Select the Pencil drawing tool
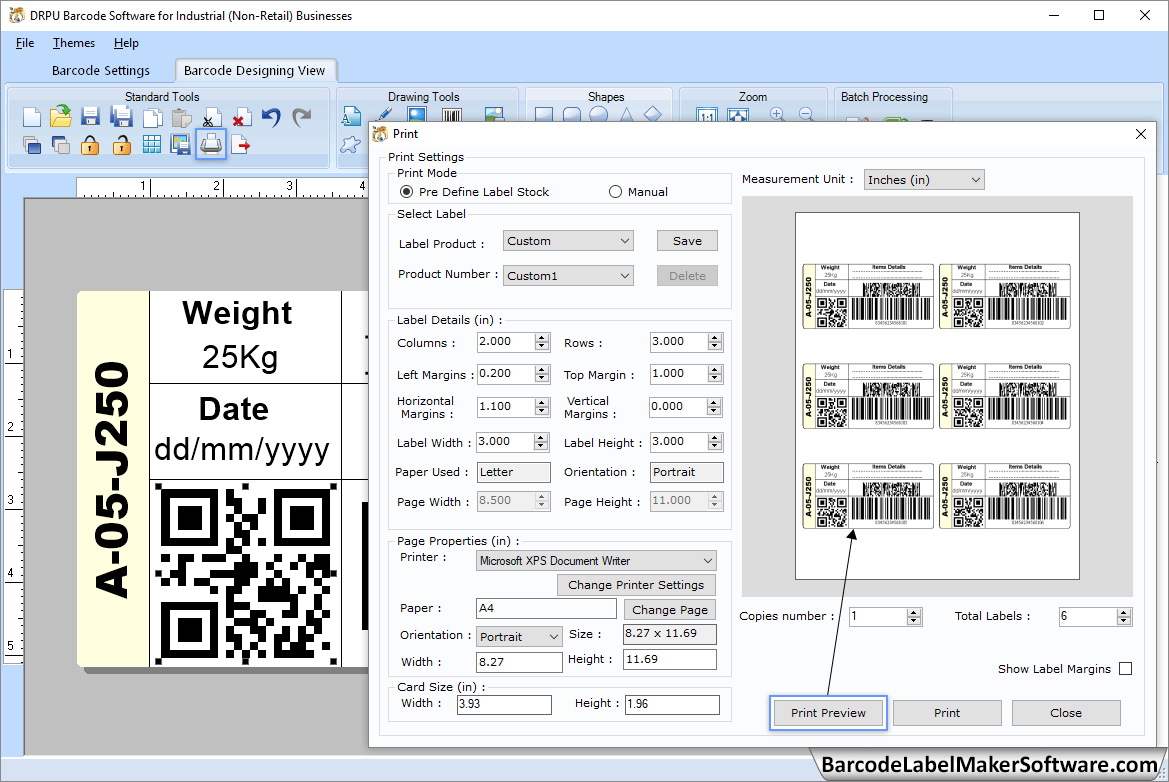The width and height of the screenshot is (1169, 782). (x=382, y=112)
